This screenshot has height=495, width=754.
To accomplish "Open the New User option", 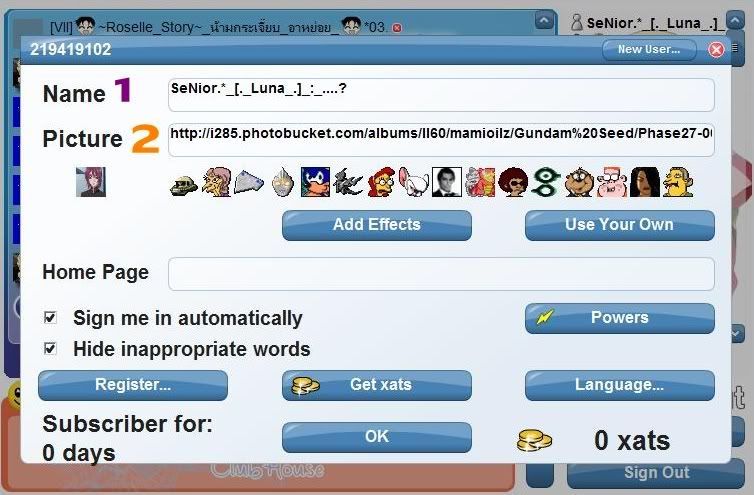I will pos(649,49).
